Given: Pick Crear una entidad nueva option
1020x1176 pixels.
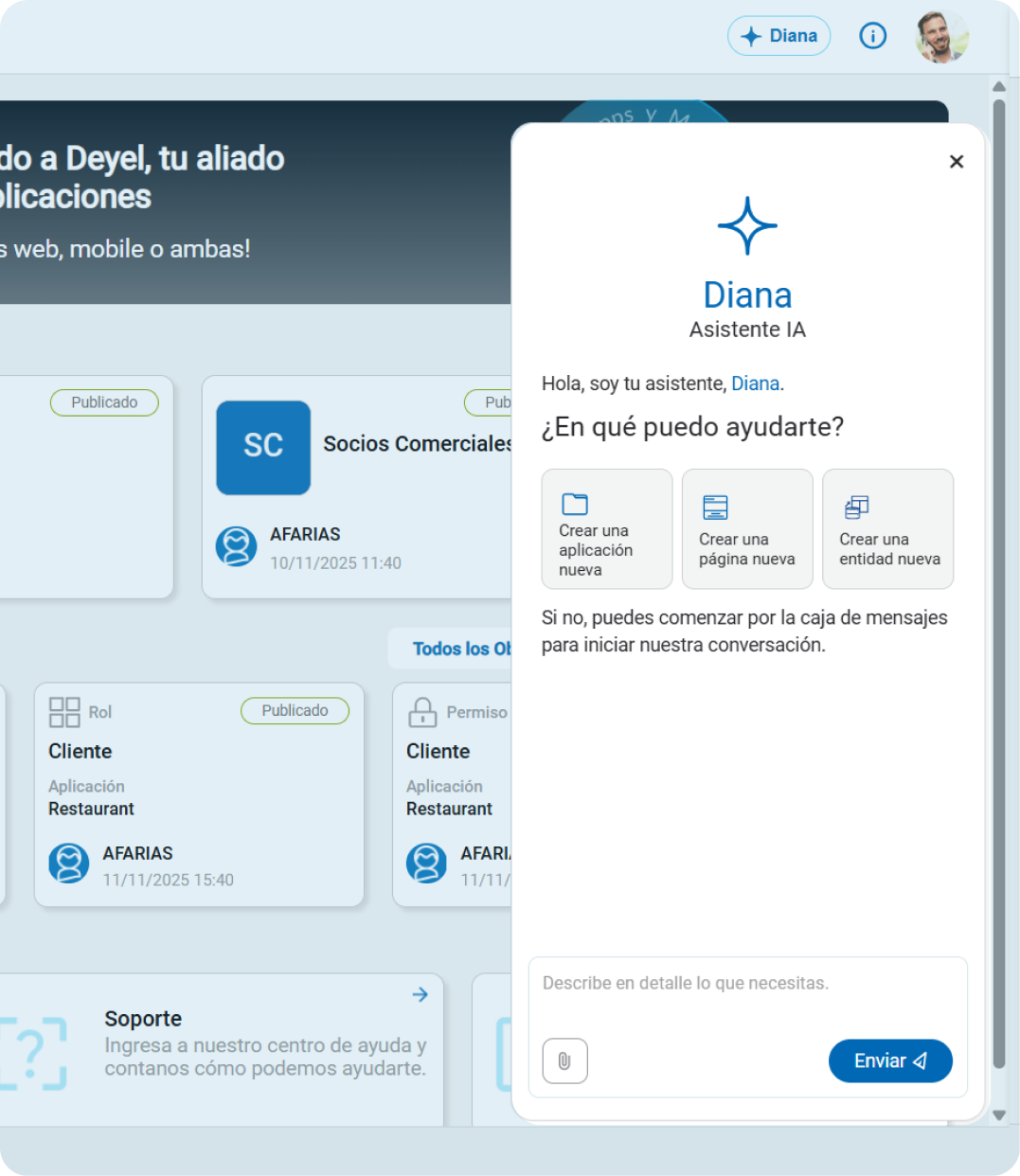Looking at the screenshot, I should pos(887,529).
